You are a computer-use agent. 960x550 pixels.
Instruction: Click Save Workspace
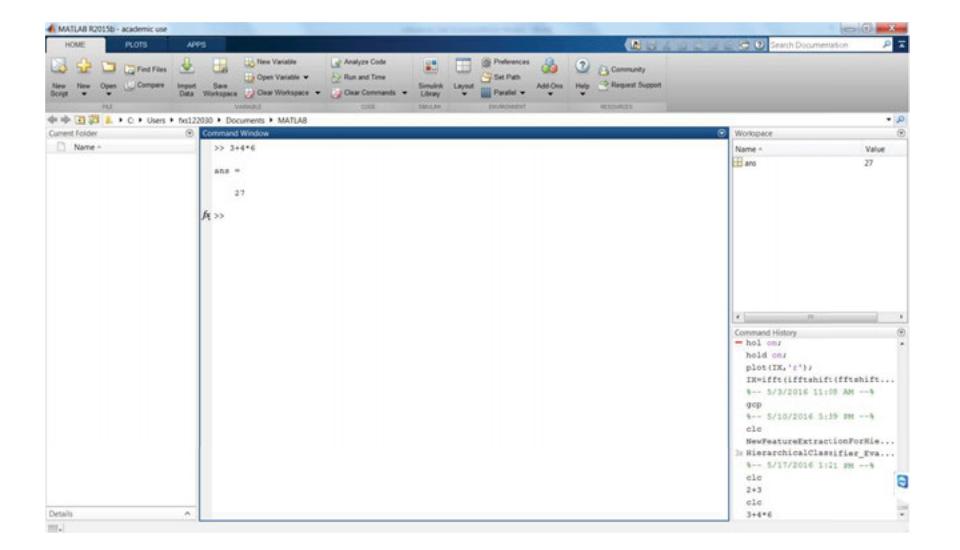220,78
